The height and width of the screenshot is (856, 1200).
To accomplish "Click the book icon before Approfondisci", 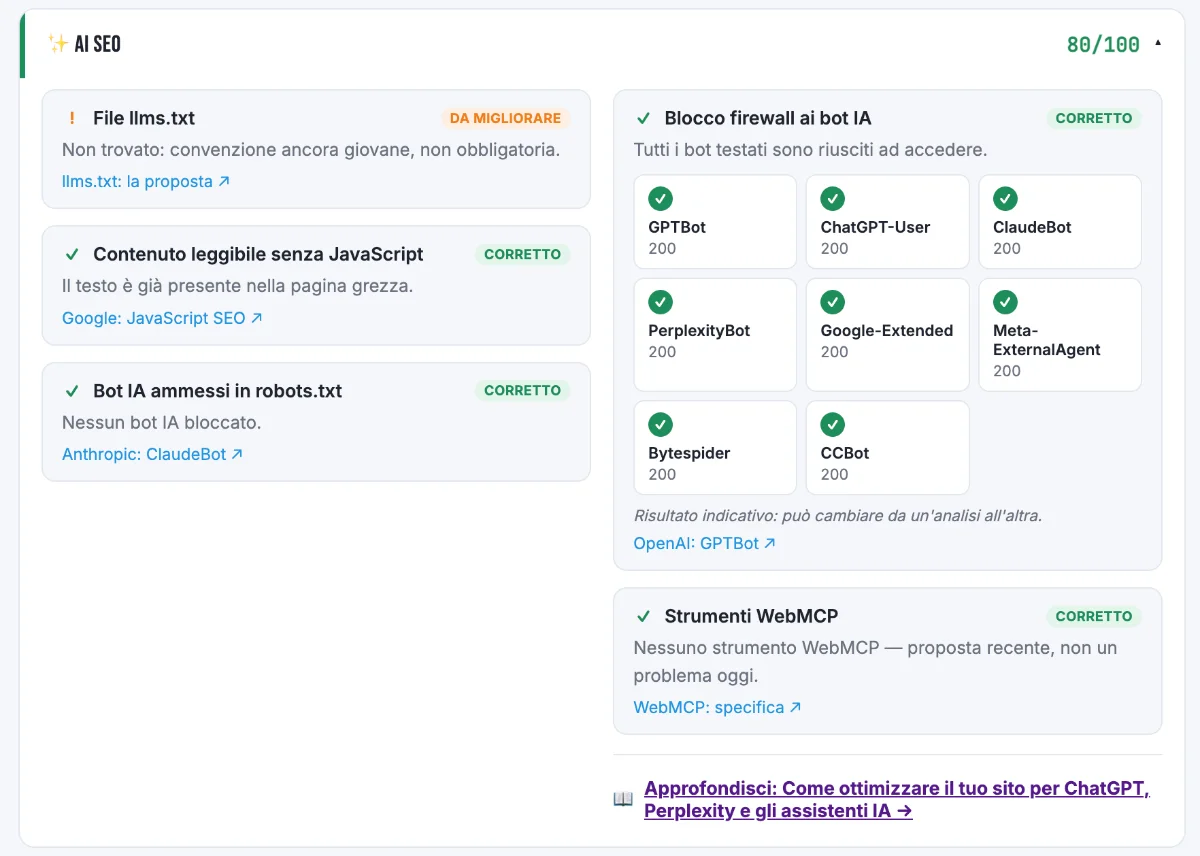I will pyautogui.click(x=623, y=799).
